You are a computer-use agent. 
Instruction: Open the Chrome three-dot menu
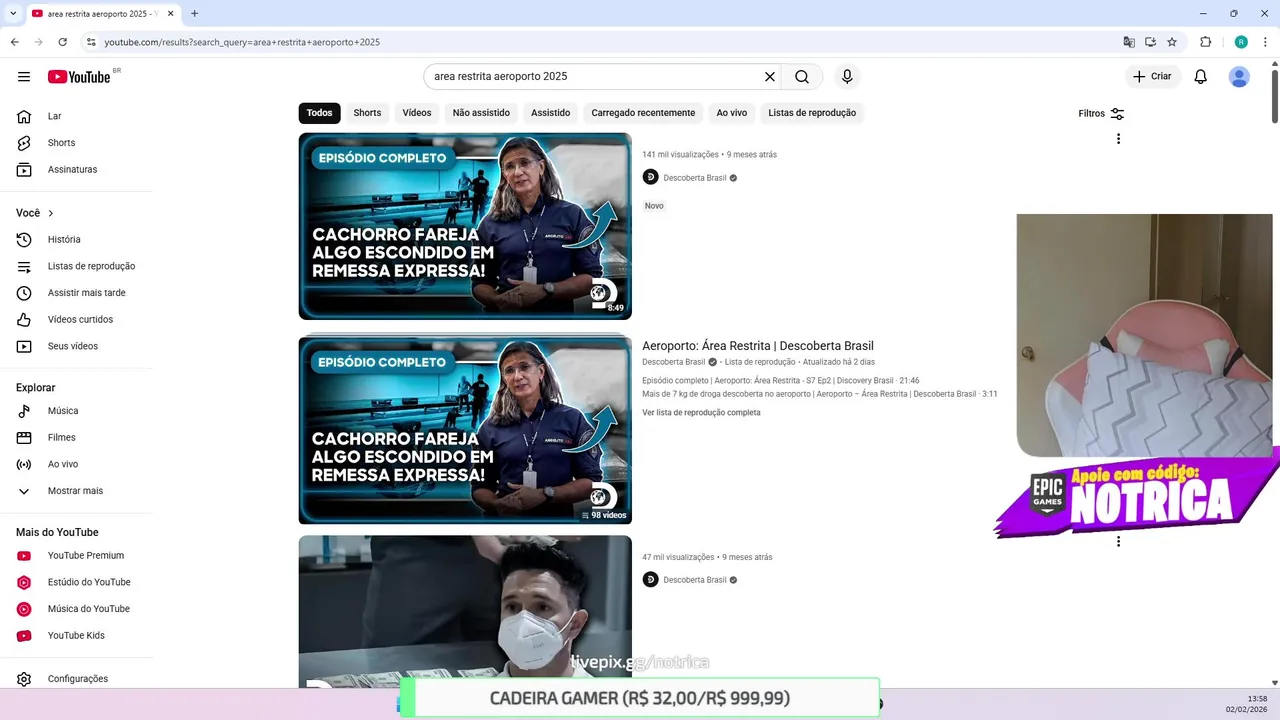click(x=1265, y=42)
